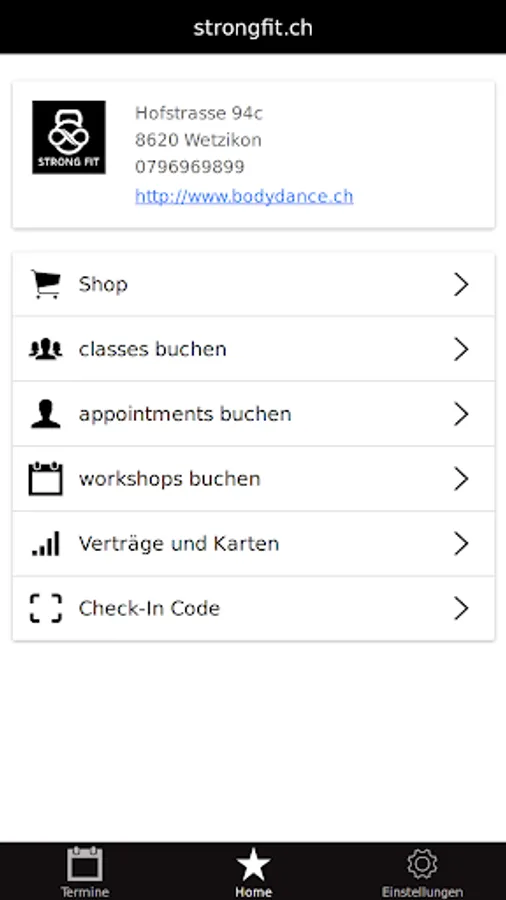Open Einstellungen gear tab
Image resolution: width=506 pixels, height=900 pixels.
click(x=422, y=871)
